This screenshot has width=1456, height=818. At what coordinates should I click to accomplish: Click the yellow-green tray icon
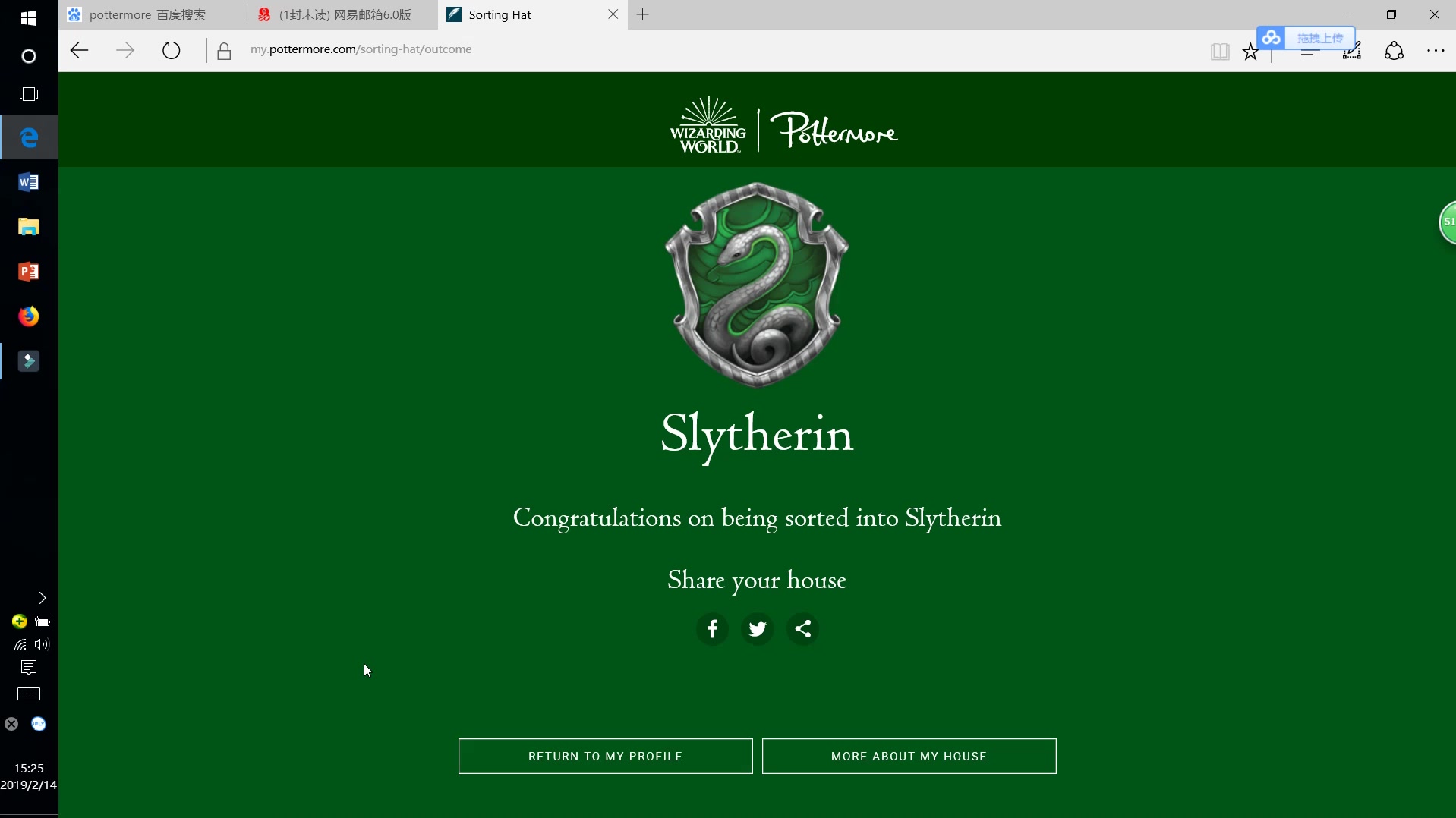click(20, 622)
